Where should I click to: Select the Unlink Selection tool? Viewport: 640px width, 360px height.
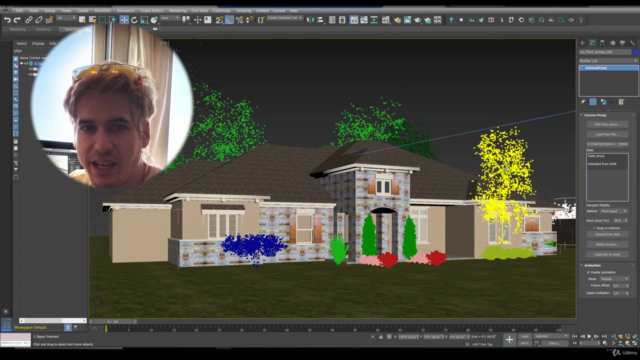click(39, 20)
